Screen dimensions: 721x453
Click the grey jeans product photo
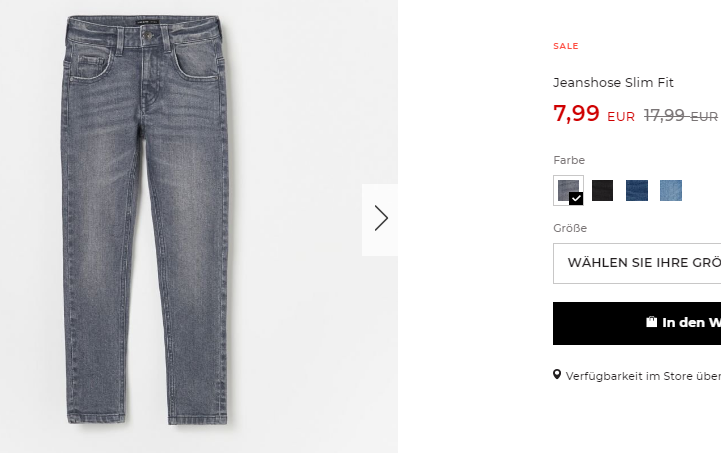click(145, 220)
